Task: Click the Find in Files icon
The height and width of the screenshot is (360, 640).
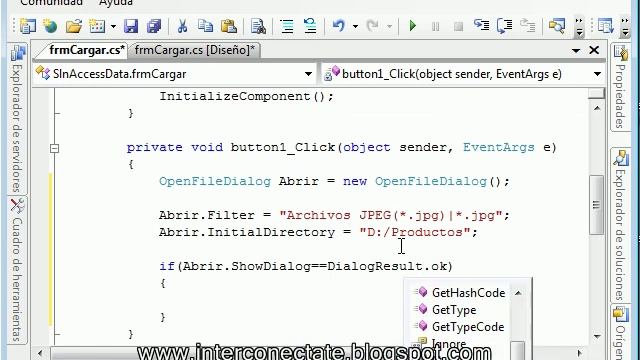Action: pyautogui.click(x=258, y=26)
